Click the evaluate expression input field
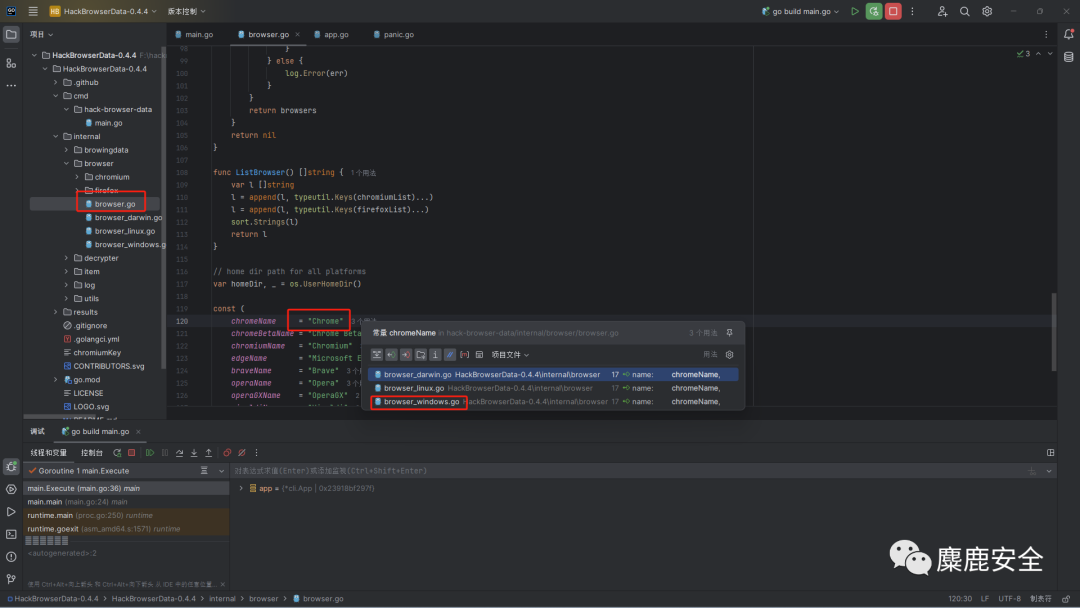The image size is (1080, 608). pos(627,471)
